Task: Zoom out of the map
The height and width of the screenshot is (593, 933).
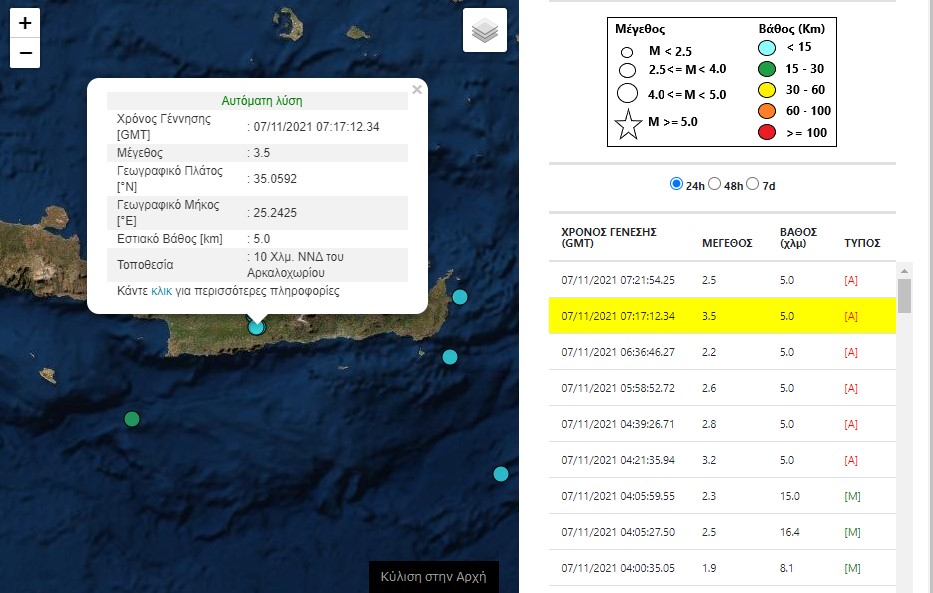Action: pos(25,53)
